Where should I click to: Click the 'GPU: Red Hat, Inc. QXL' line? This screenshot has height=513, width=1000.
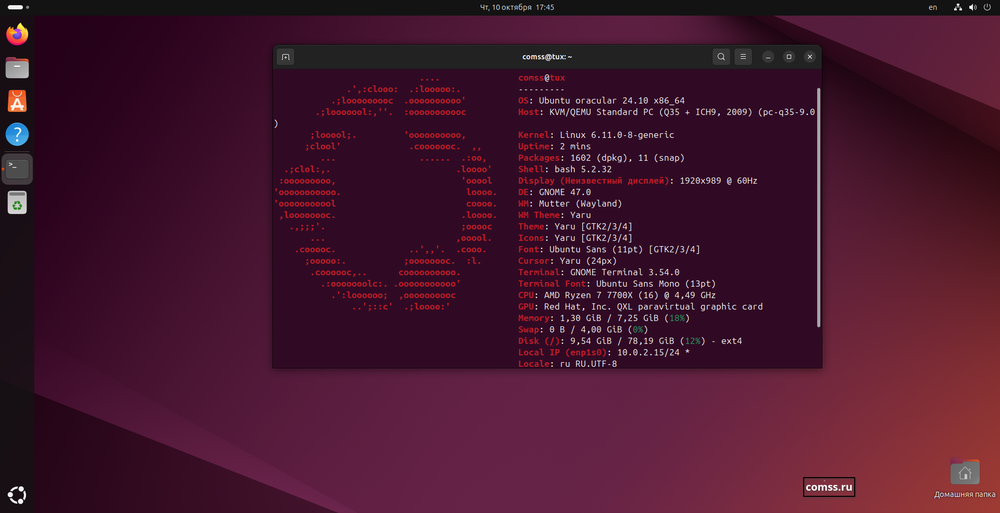(640, 307)
